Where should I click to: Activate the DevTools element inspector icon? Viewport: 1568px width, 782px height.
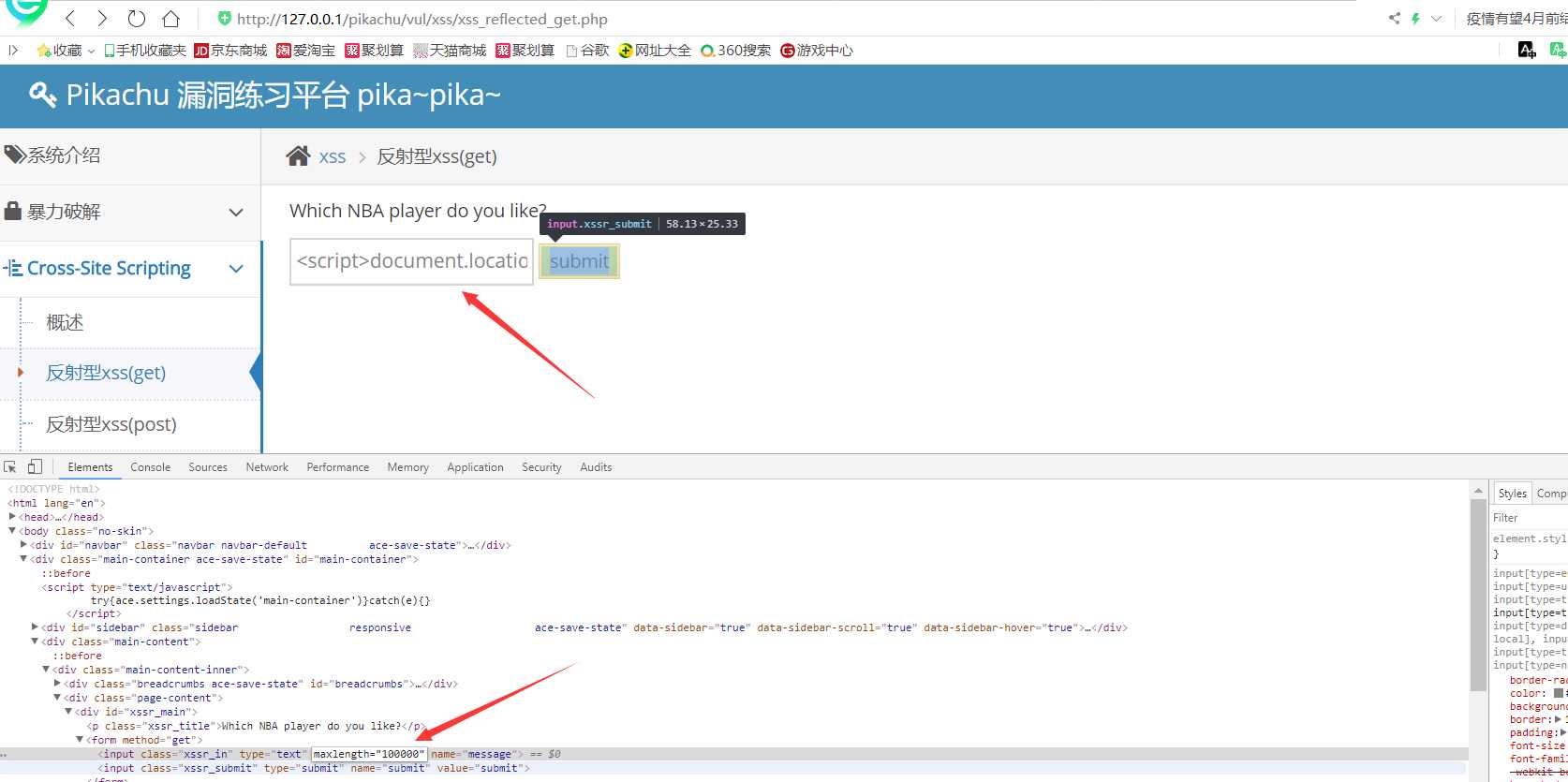pos(10,466)
